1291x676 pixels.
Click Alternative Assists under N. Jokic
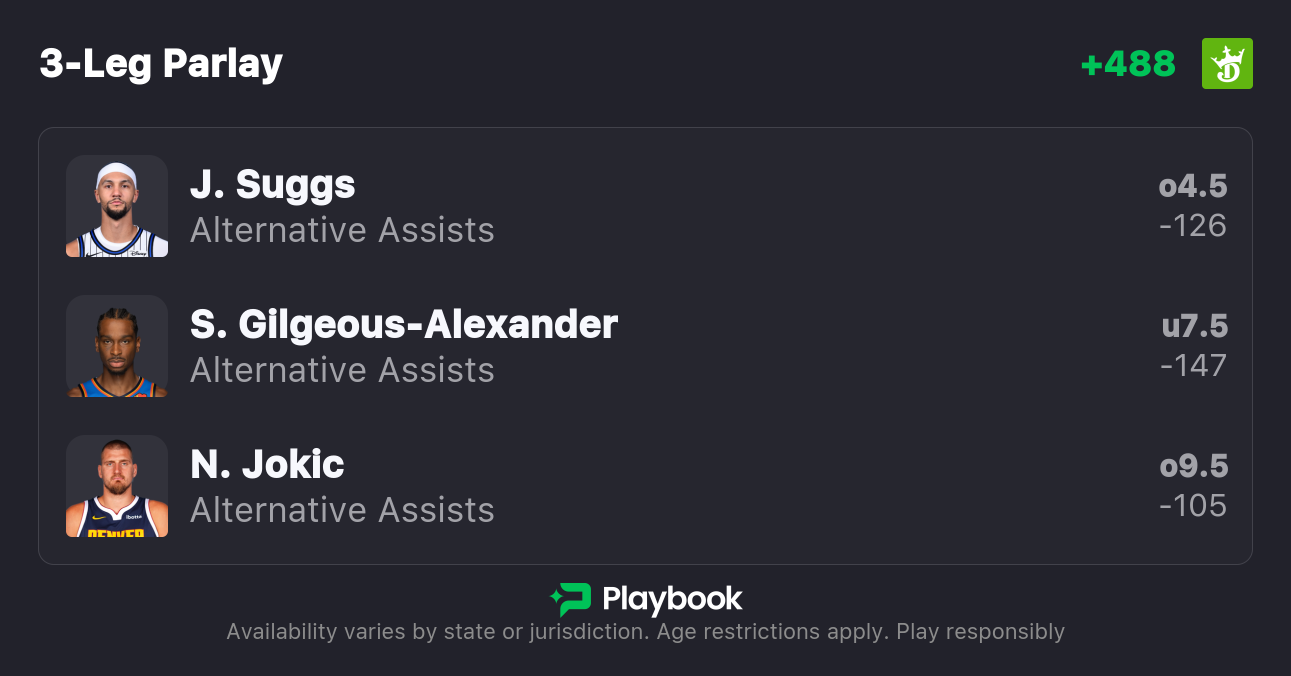click(342, 511)
